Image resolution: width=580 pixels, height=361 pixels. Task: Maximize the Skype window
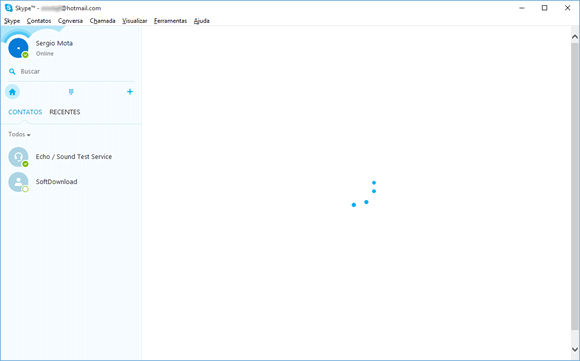(544, 8)
